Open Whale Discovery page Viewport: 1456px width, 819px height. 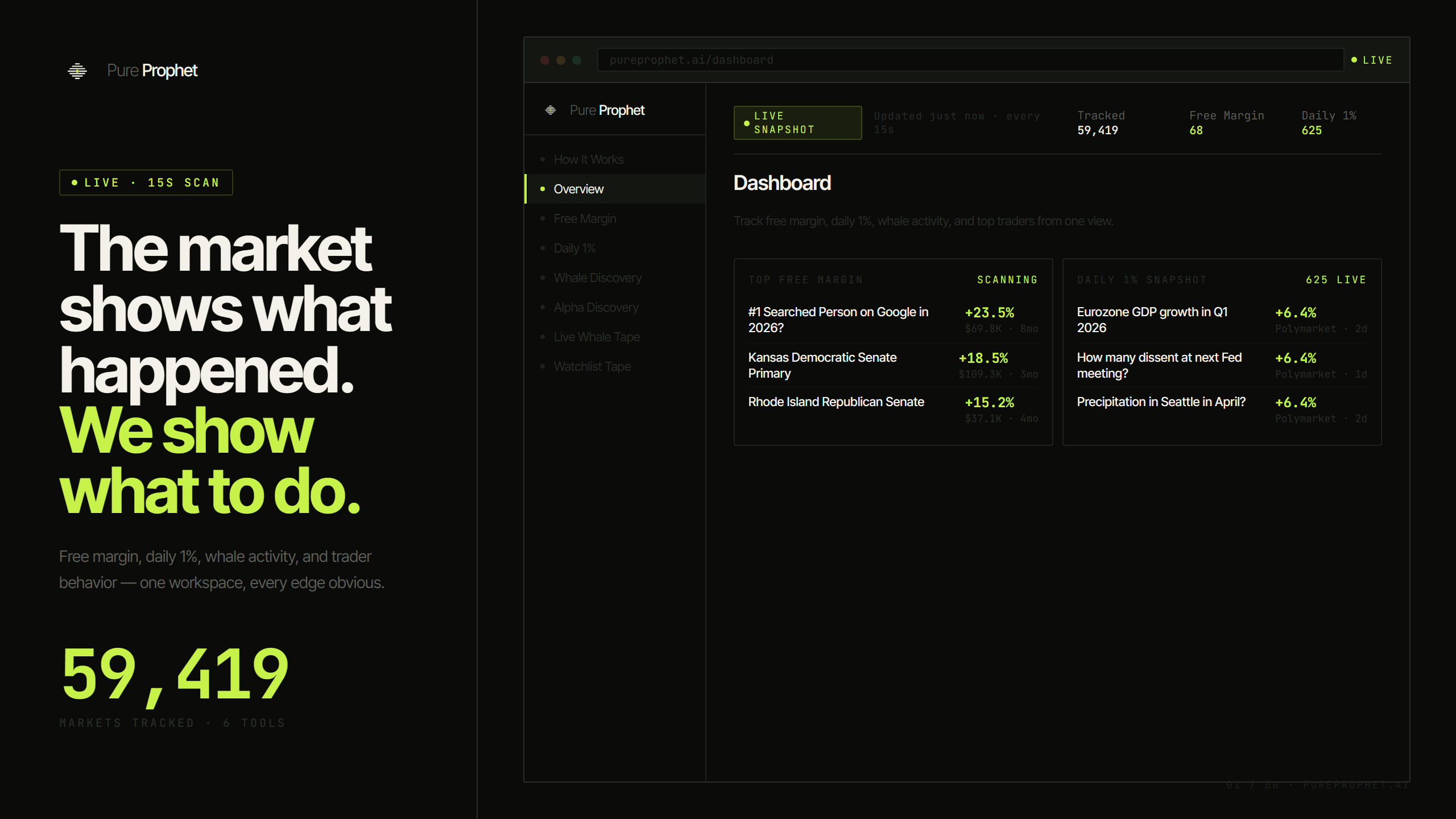597,278
